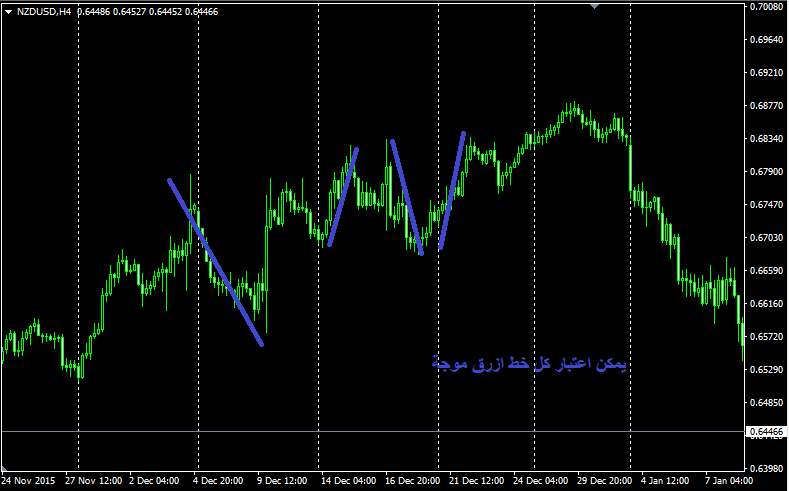The width and height of the screenshot is (789, 491).
Task: Click the 2 Dec 04:00 time label
Action: [x=154, y=481]
